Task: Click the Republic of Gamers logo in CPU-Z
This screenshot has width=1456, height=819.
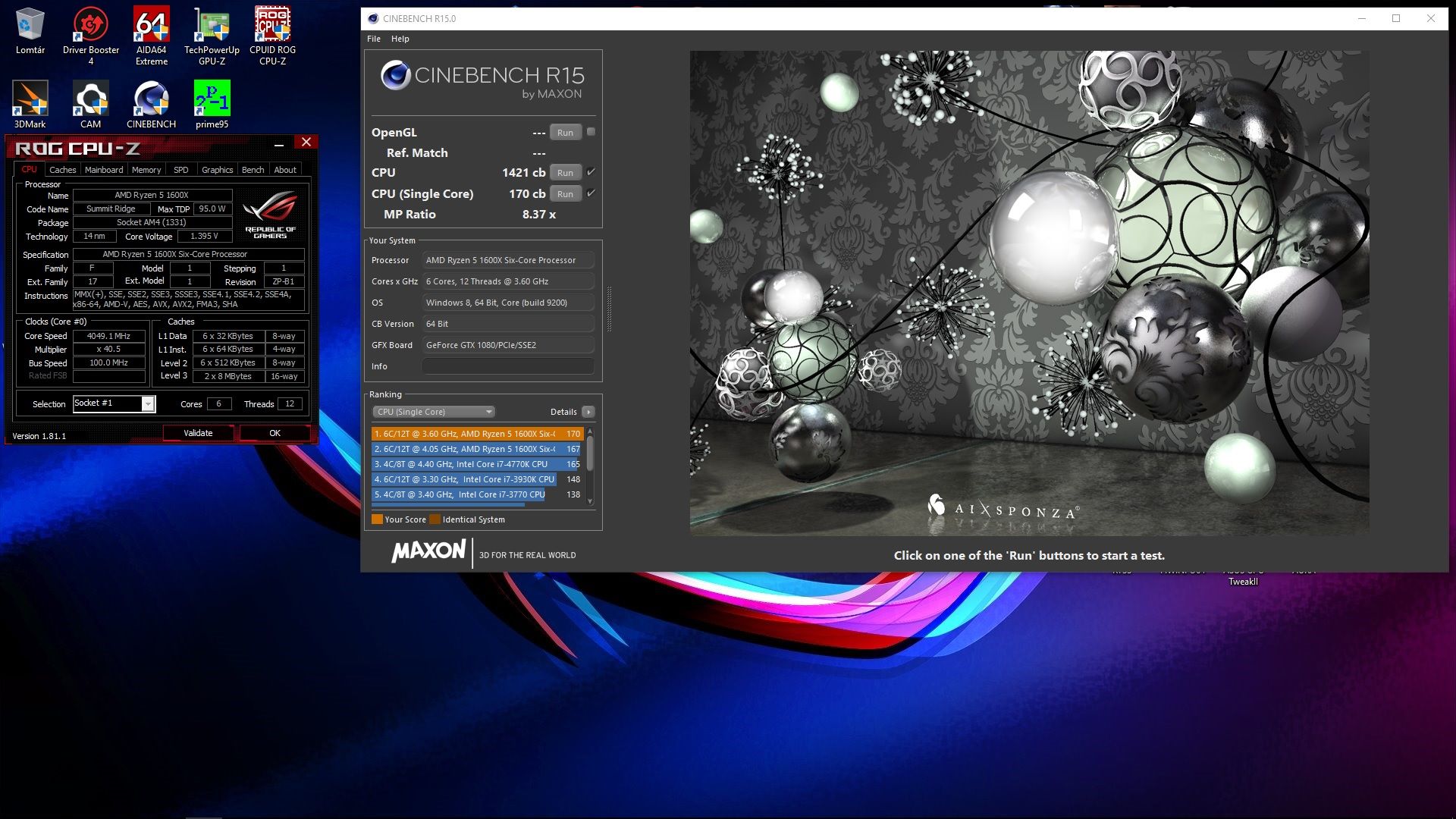Action: (x=270, y=215)
